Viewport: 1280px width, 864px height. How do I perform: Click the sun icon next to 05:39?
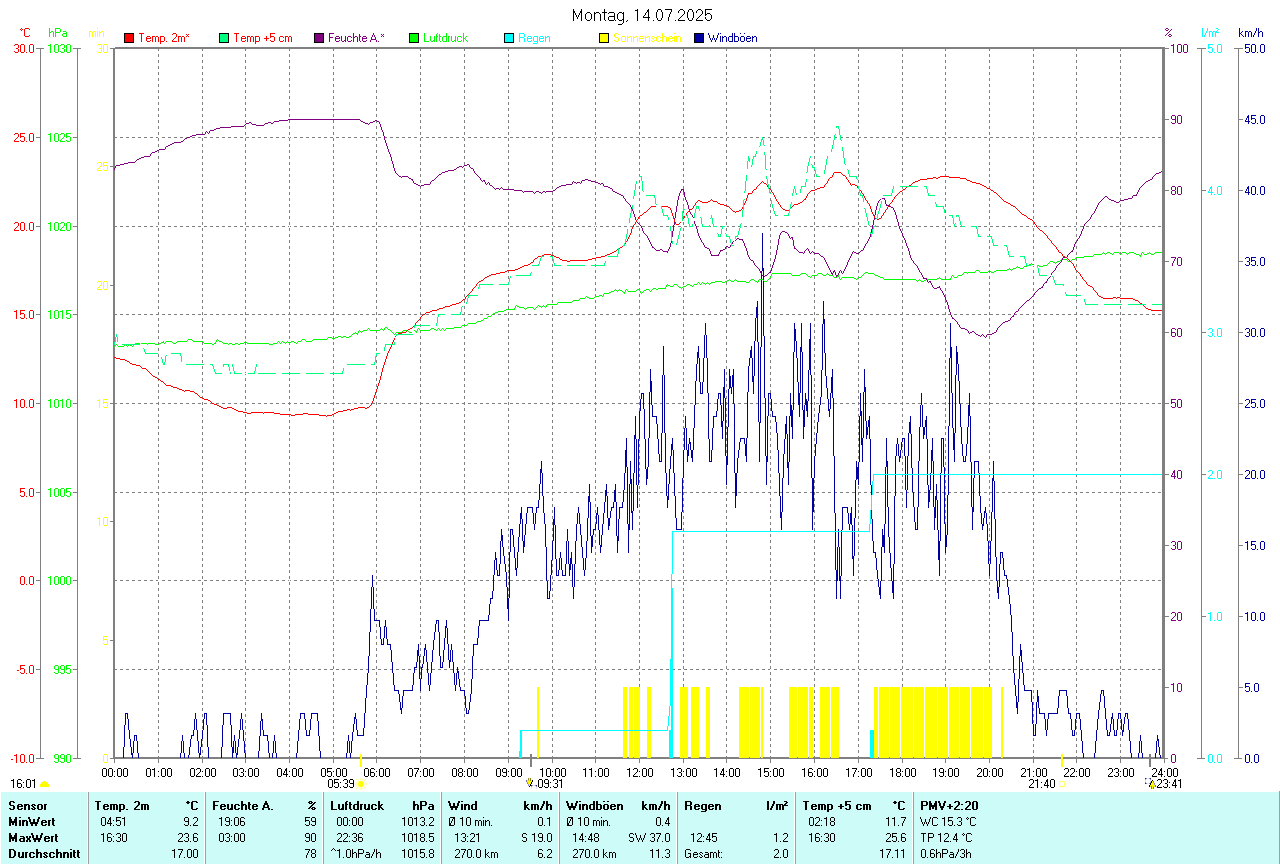pos(361,784)
